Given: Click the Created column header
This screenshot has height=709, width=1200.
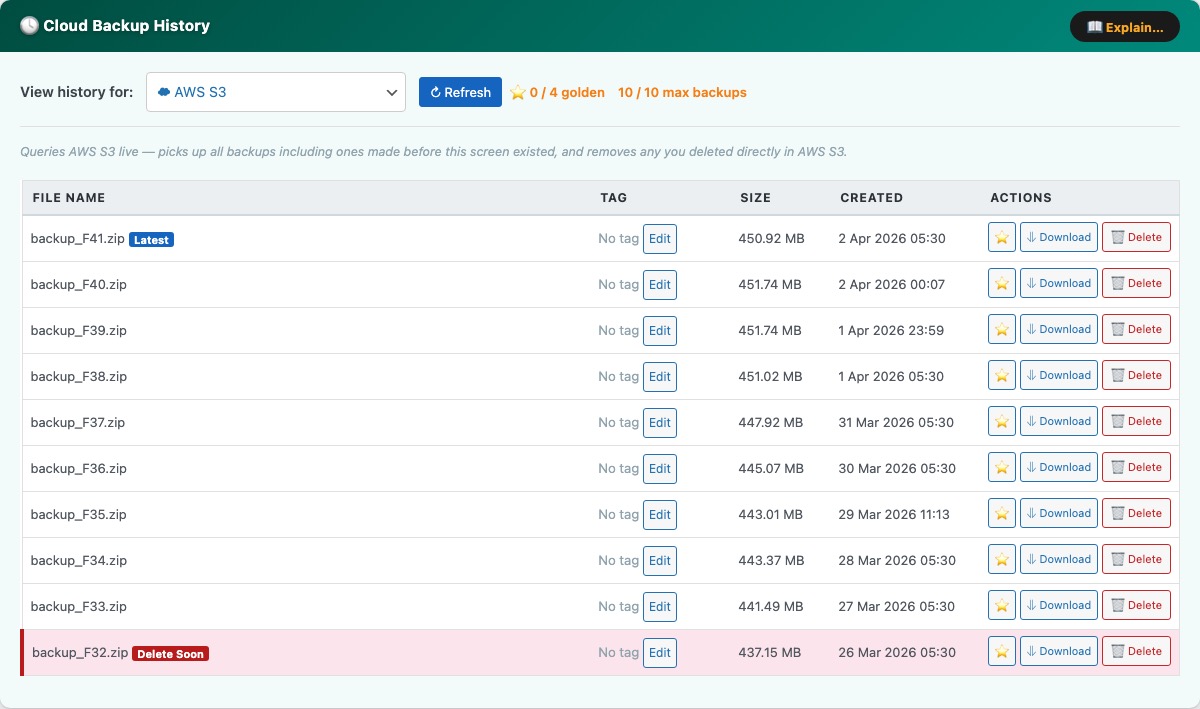Looking at the screenshot, I should [871, 198].
